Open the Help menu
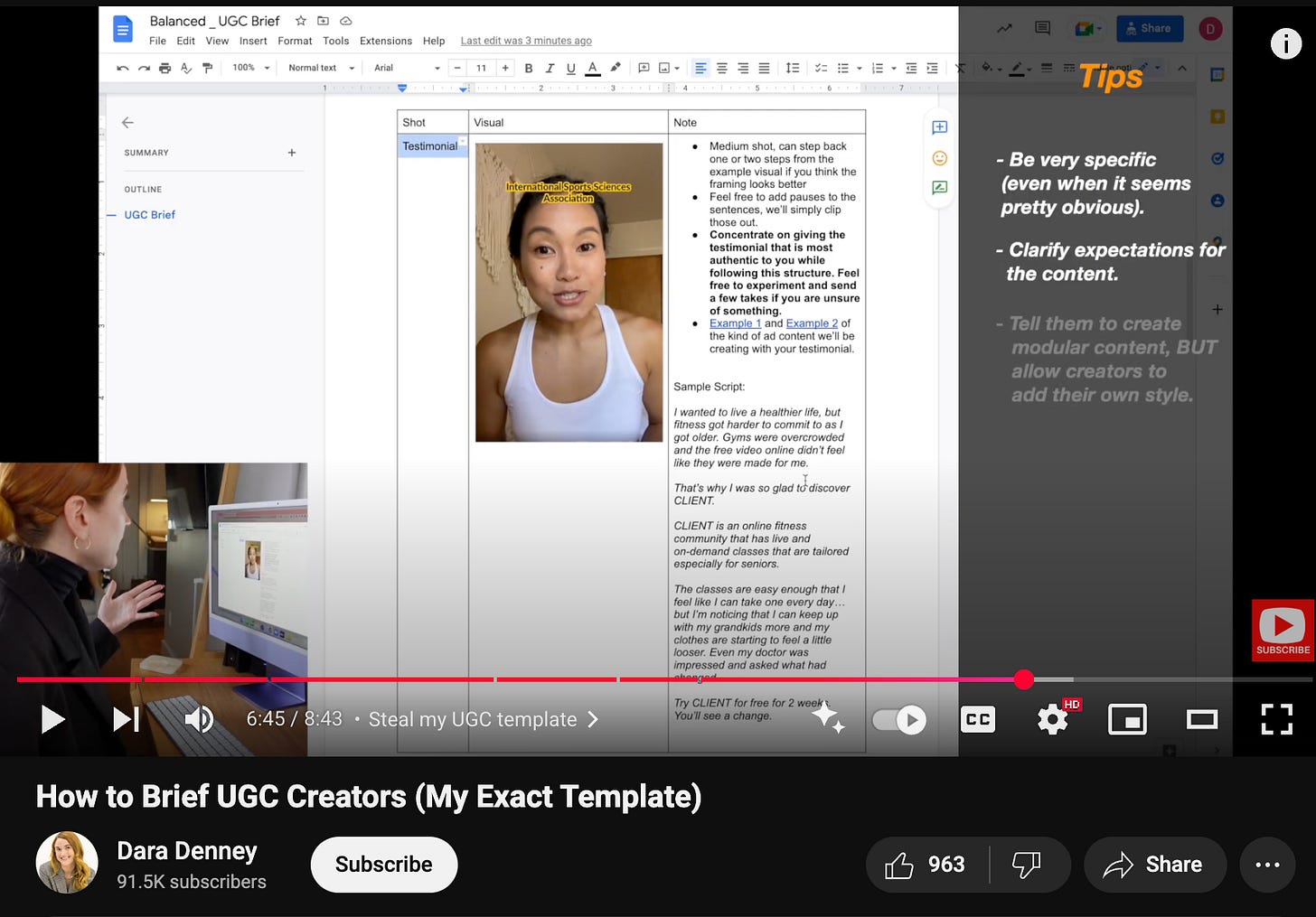Viewport: 1316px width, 917px height. click(x=434, y=41)
